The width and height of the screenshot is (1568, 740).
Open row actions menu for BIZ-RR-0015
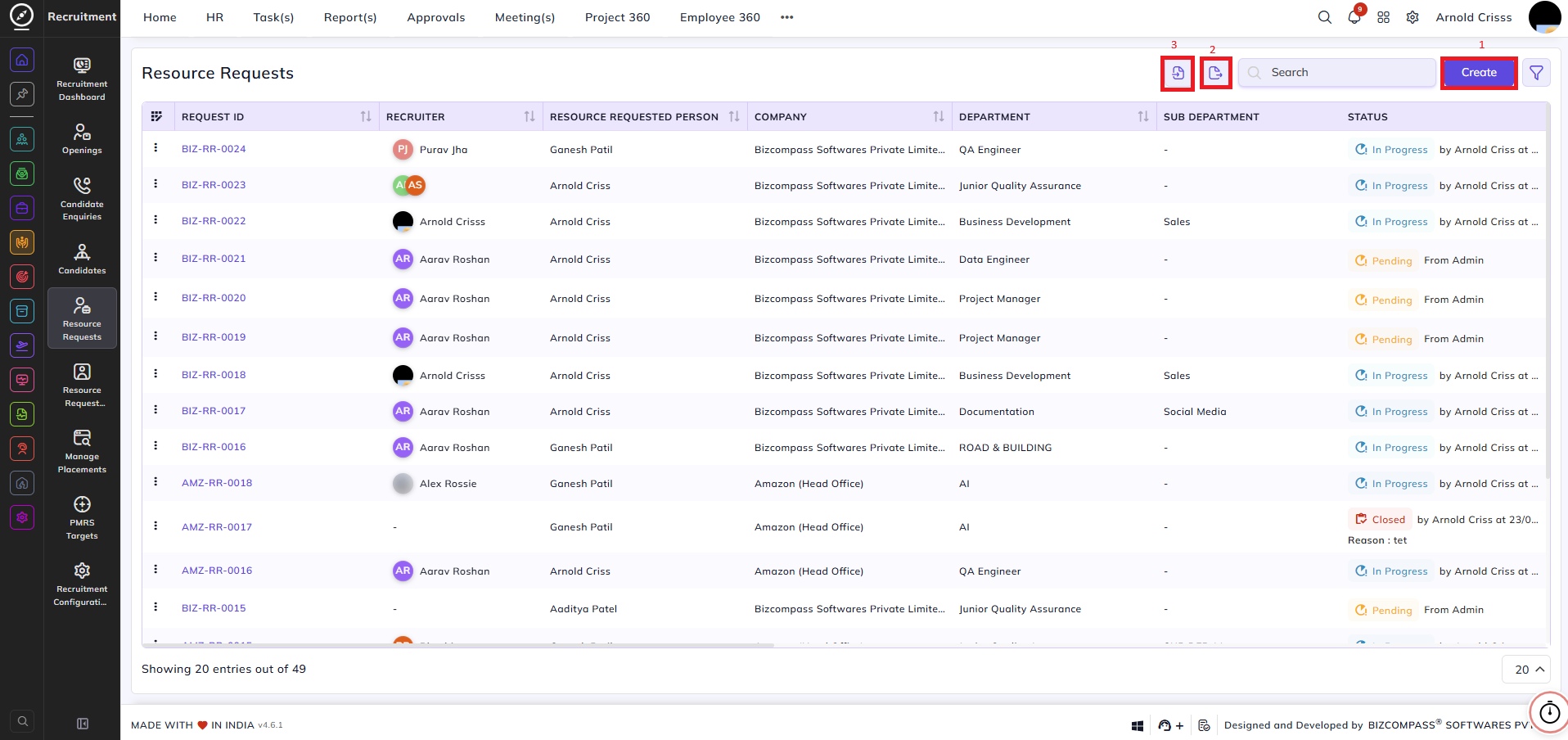point(155,607)
